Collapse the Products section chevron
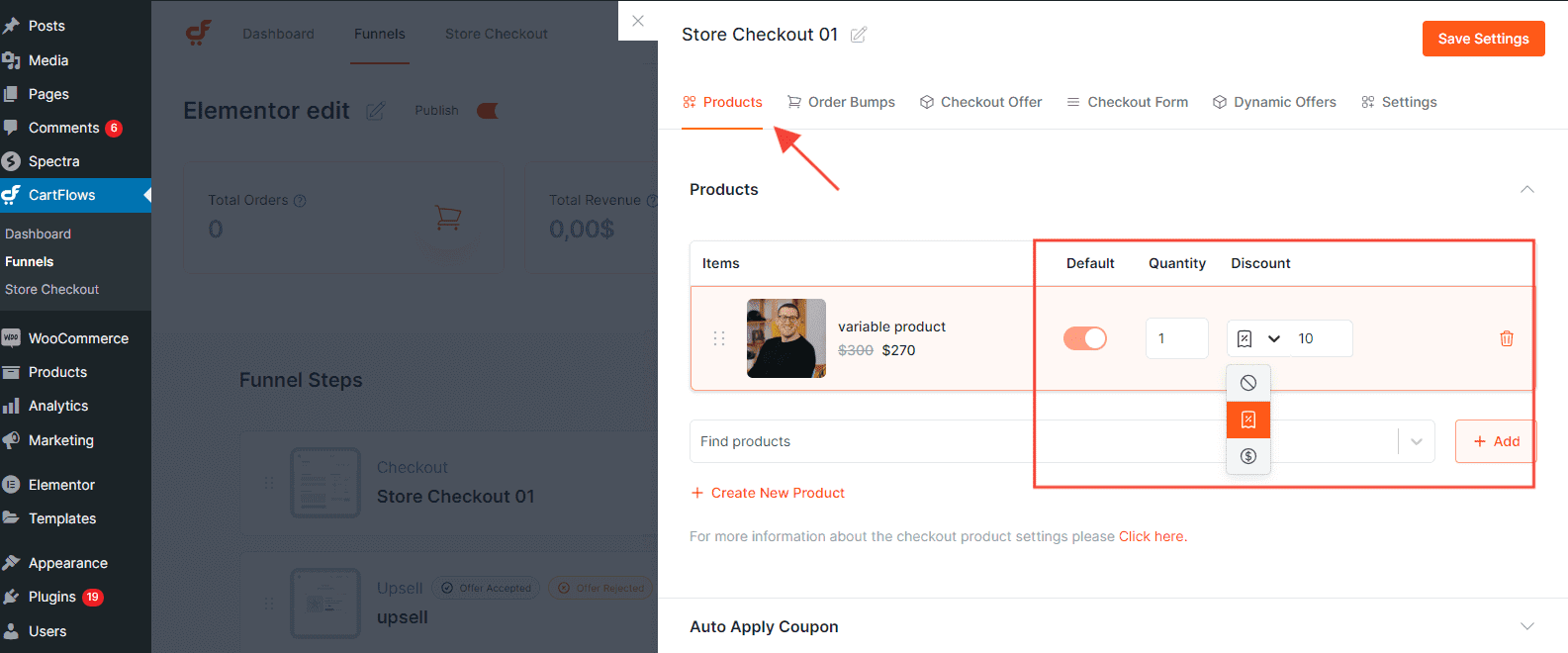1568x653 pixels. (x=1527, y=189)
